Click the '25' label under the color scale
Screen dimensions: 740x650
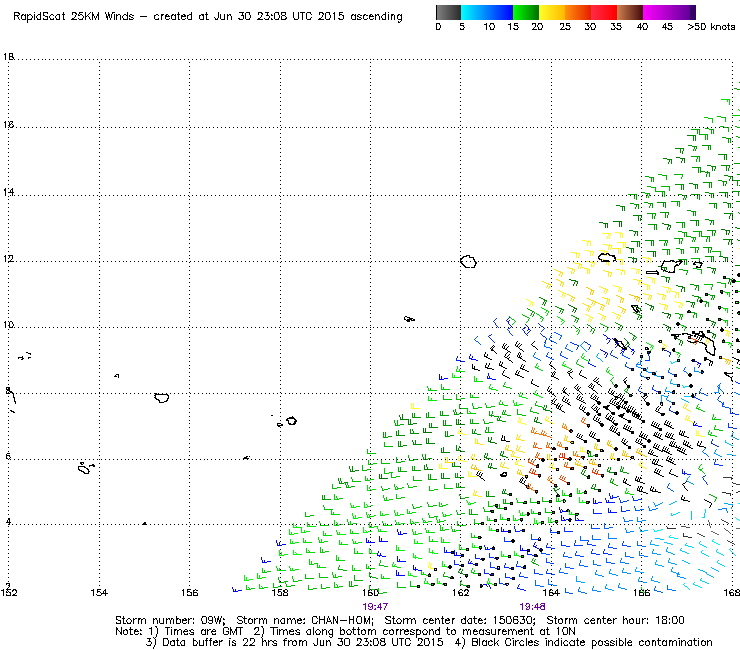[565, 27]
